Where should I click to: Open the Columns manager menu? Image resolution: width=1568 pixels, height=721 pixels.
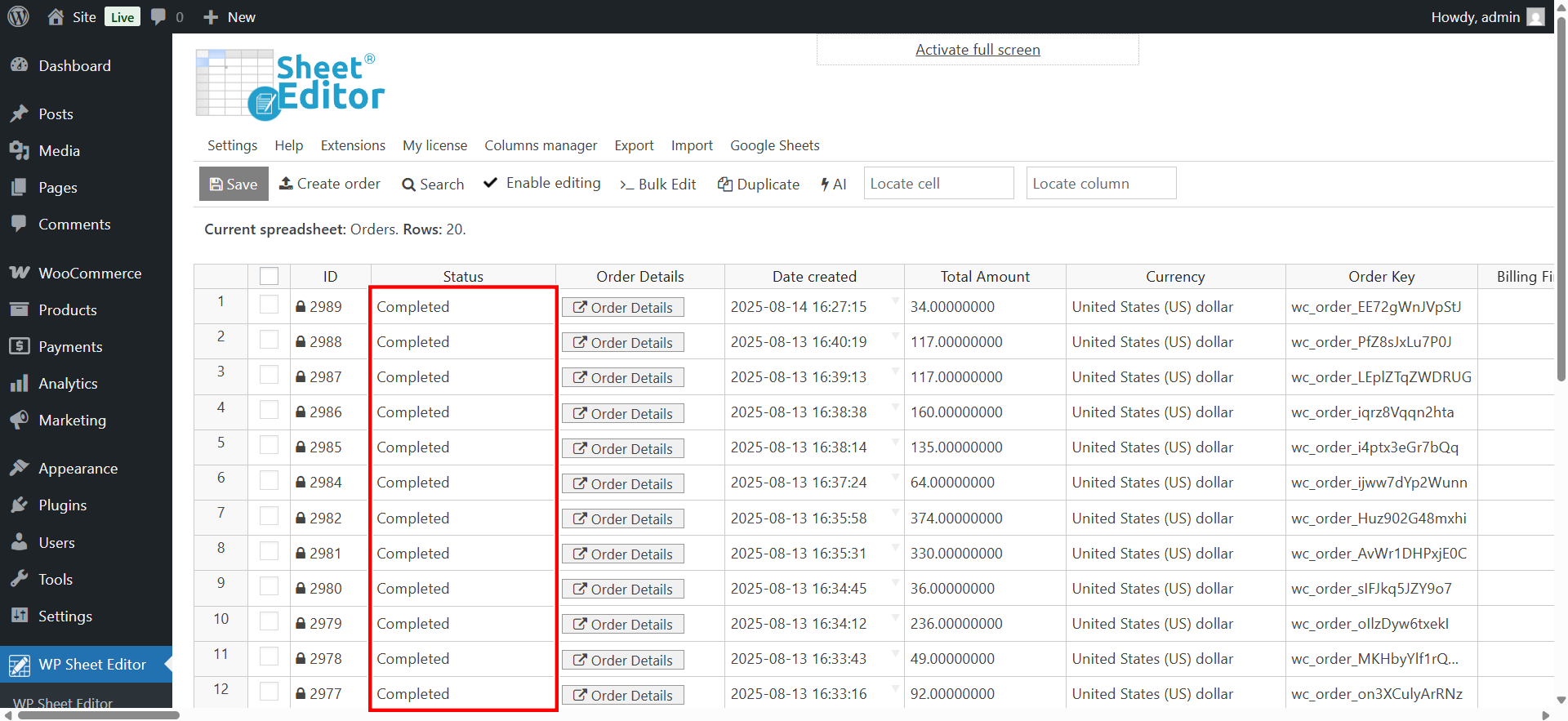541,145
